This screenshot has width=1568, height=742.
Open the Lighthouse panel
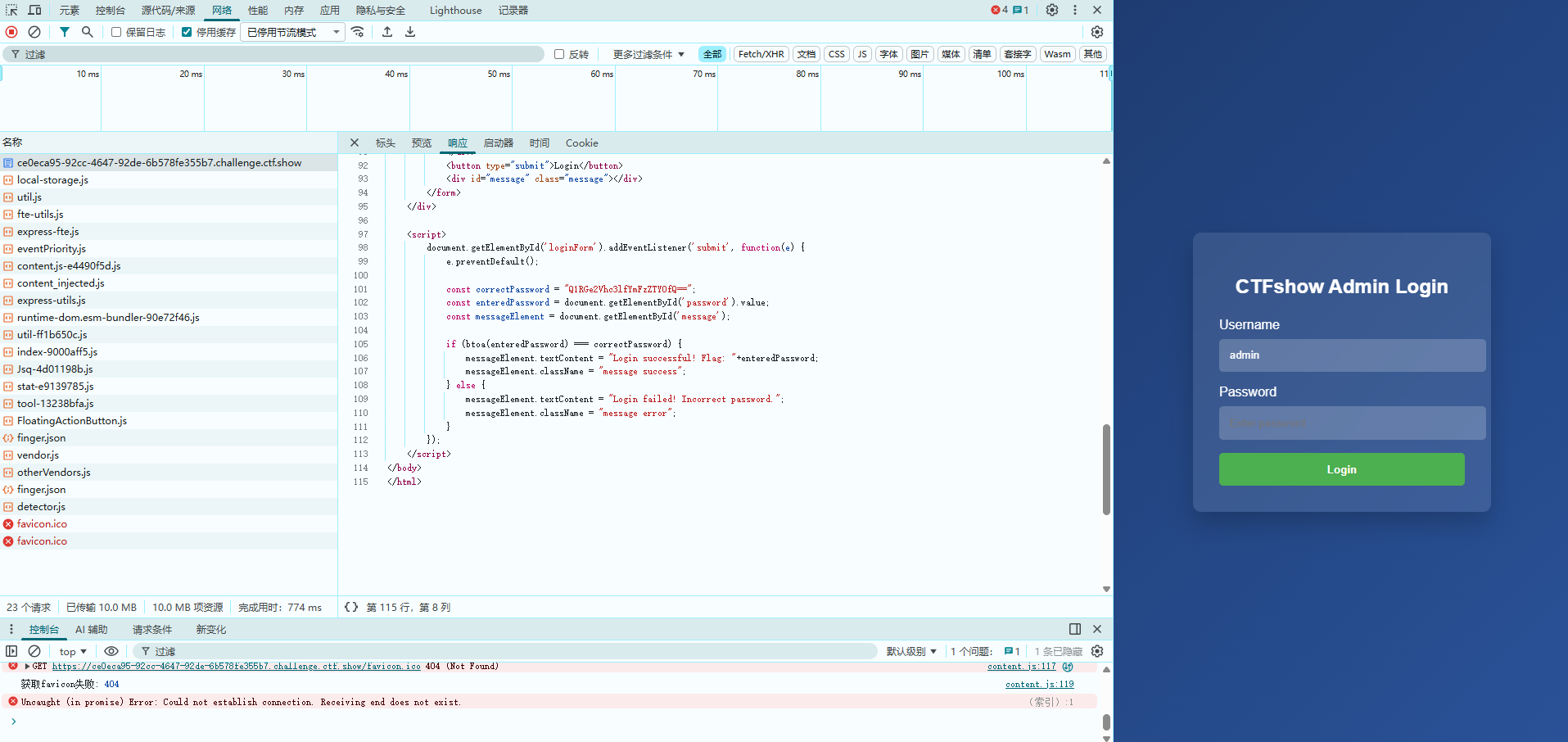455,10
